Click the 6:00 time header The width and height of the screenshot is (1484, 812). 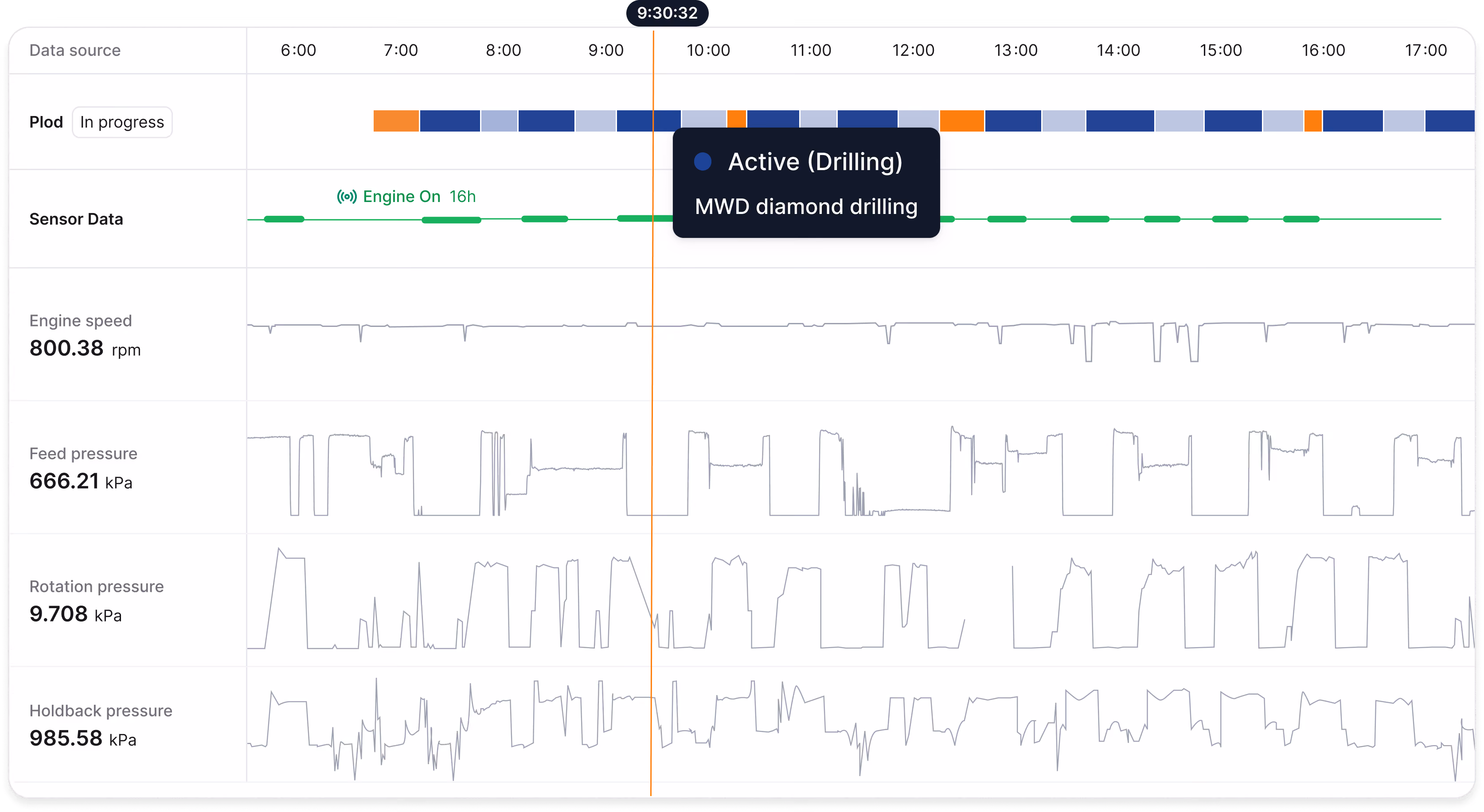298,51
